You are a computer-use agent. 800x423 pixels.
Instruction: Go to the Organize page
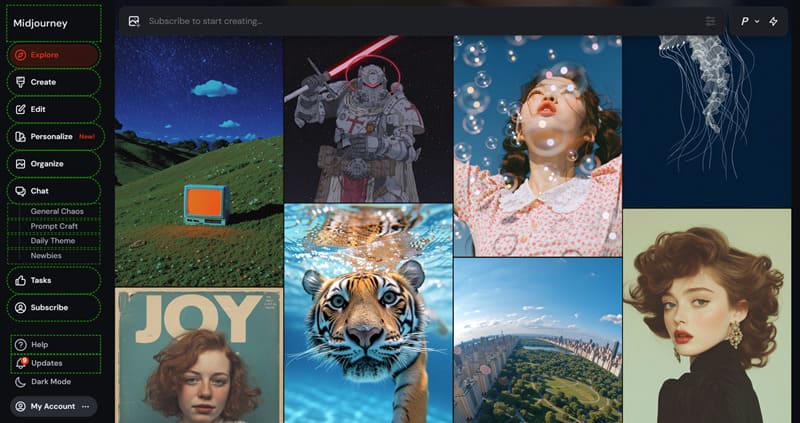(54, 164)
